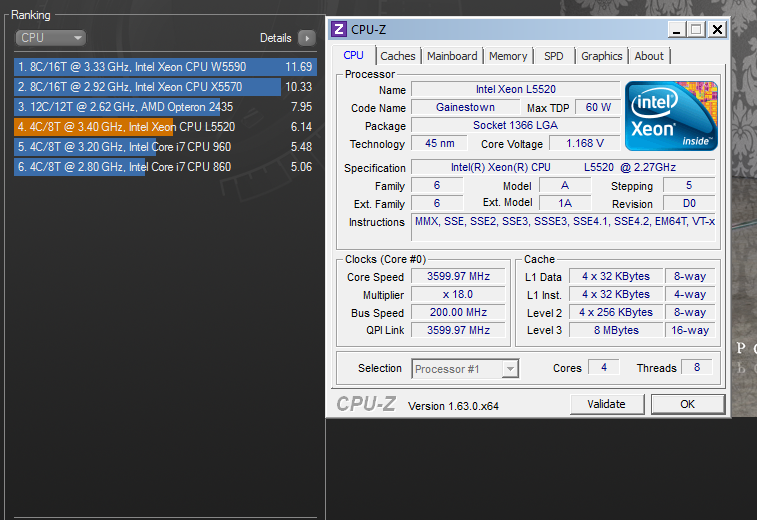Click the 6.14 ranking score
The image size is (757, 520).
[x=301, y=127]
